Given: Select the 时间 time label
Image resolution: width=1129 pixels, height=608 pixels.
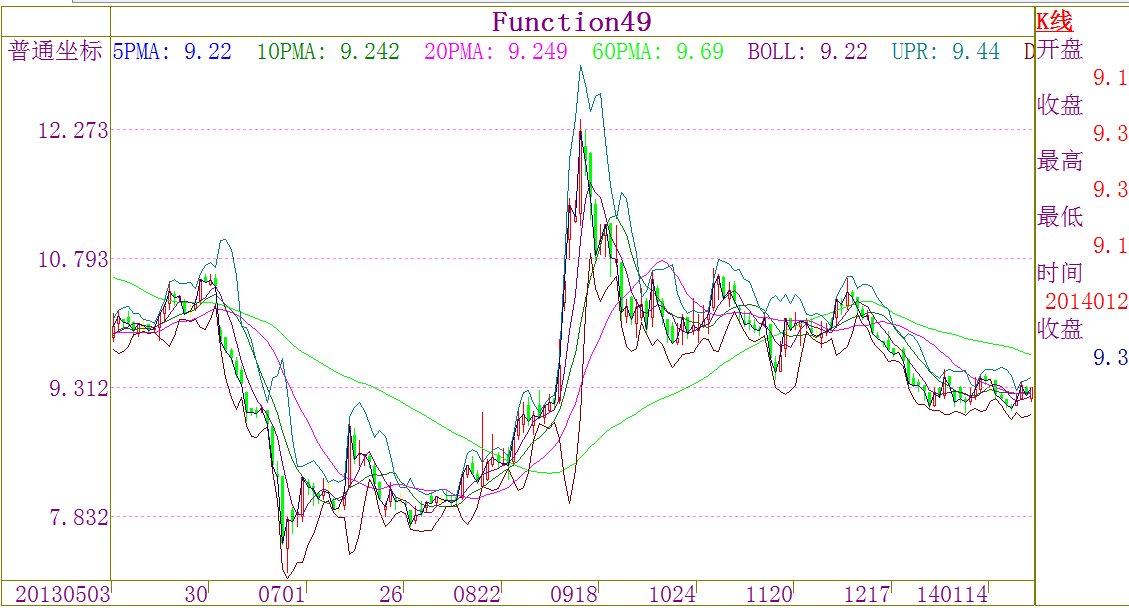Looking at the screenshot, I should (x=1060, y=273).
